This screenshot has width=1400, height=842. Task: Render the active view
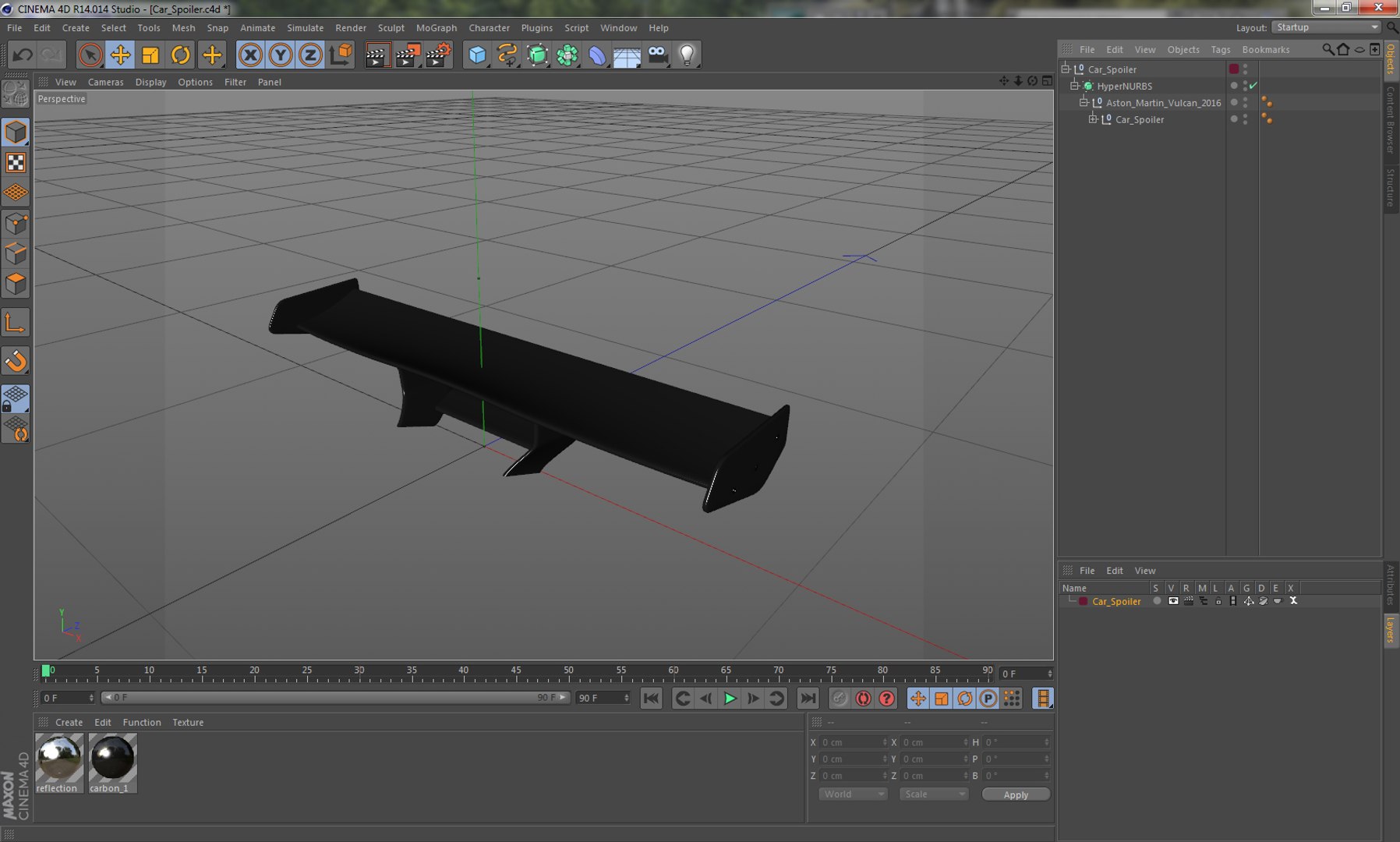[x=377, y=55]
